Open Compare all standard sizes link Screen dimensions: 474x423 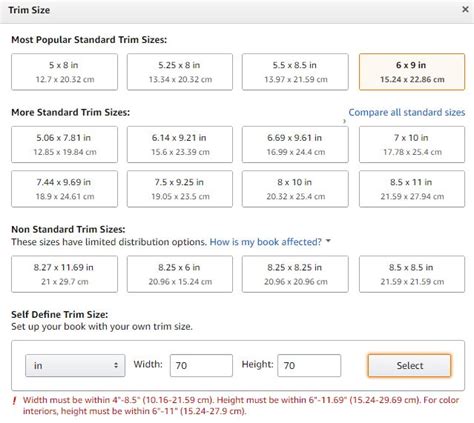pyautogui.click(x=407, y=112)
